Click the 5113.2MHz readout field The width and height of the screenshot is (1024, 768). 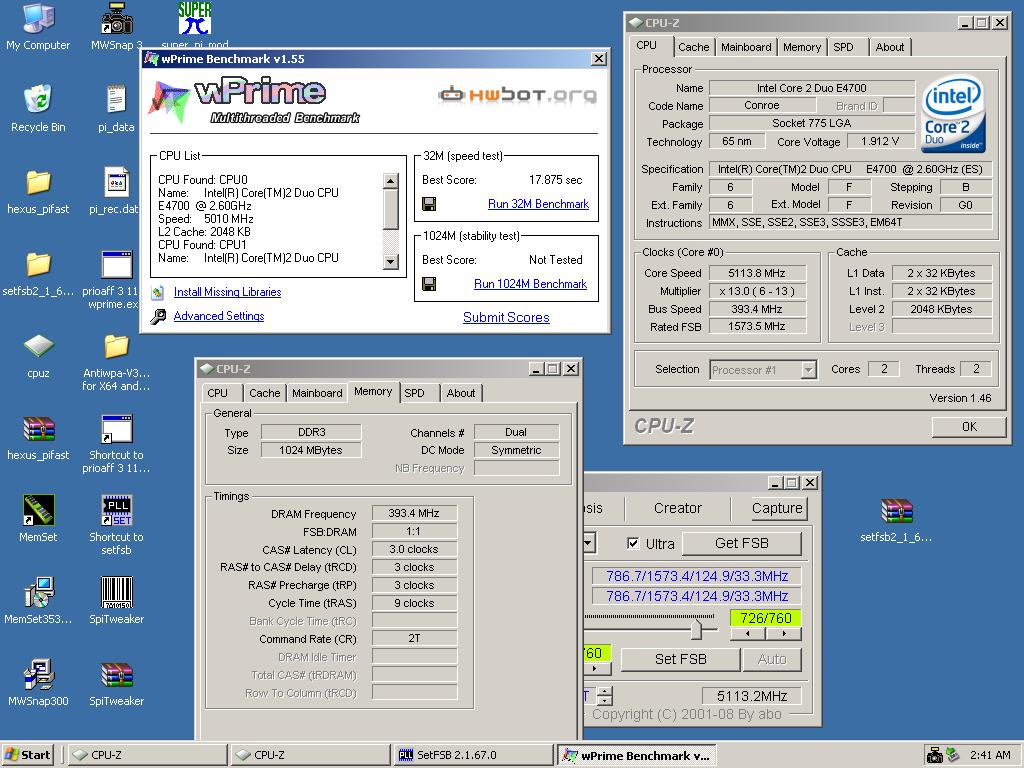[752, 696]
